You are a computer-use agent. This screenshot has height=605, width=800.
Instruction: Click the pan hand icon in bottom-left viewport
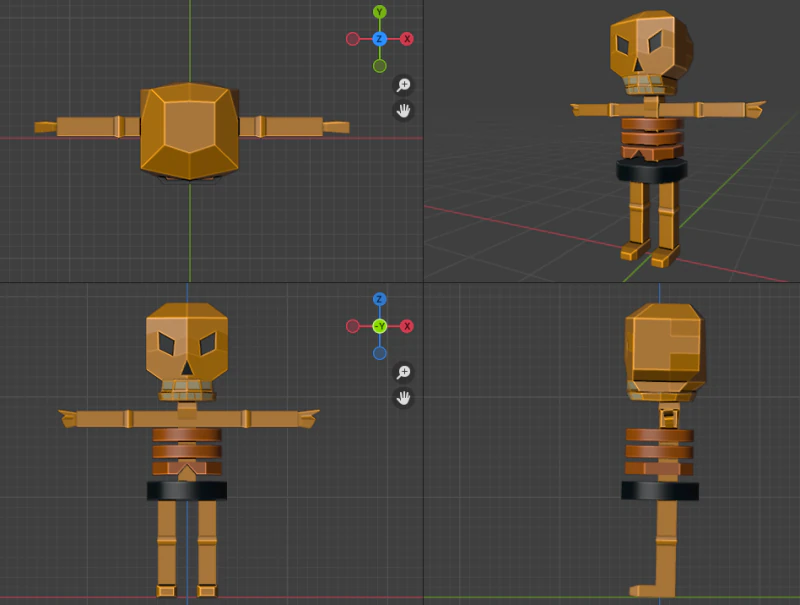(402, 396)
